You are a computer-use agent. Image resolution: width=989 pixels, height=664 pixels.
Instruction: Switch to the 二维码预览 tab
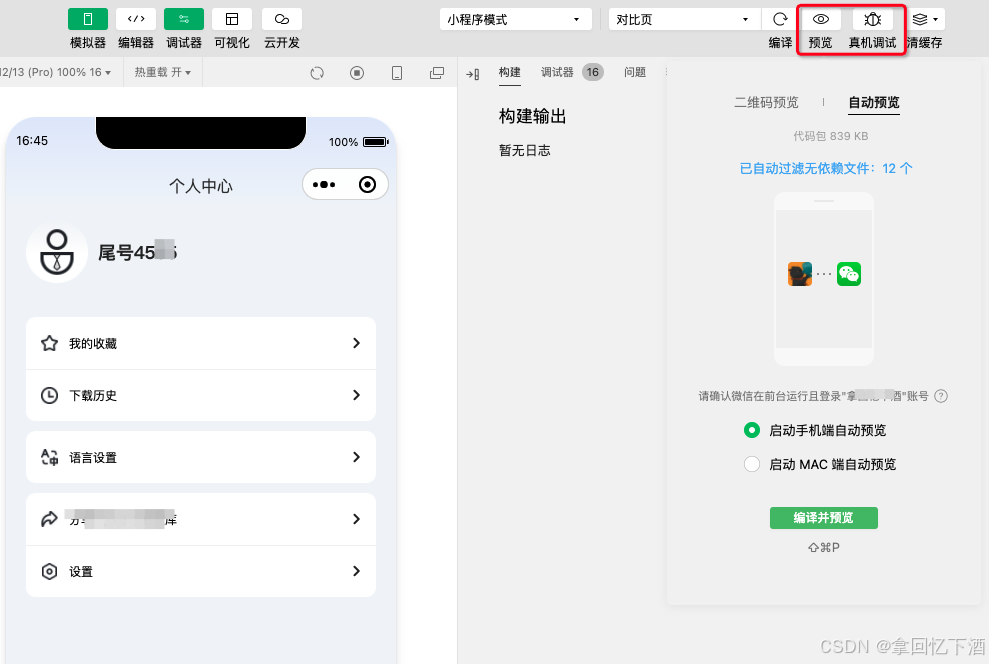[x=767, y=101]
